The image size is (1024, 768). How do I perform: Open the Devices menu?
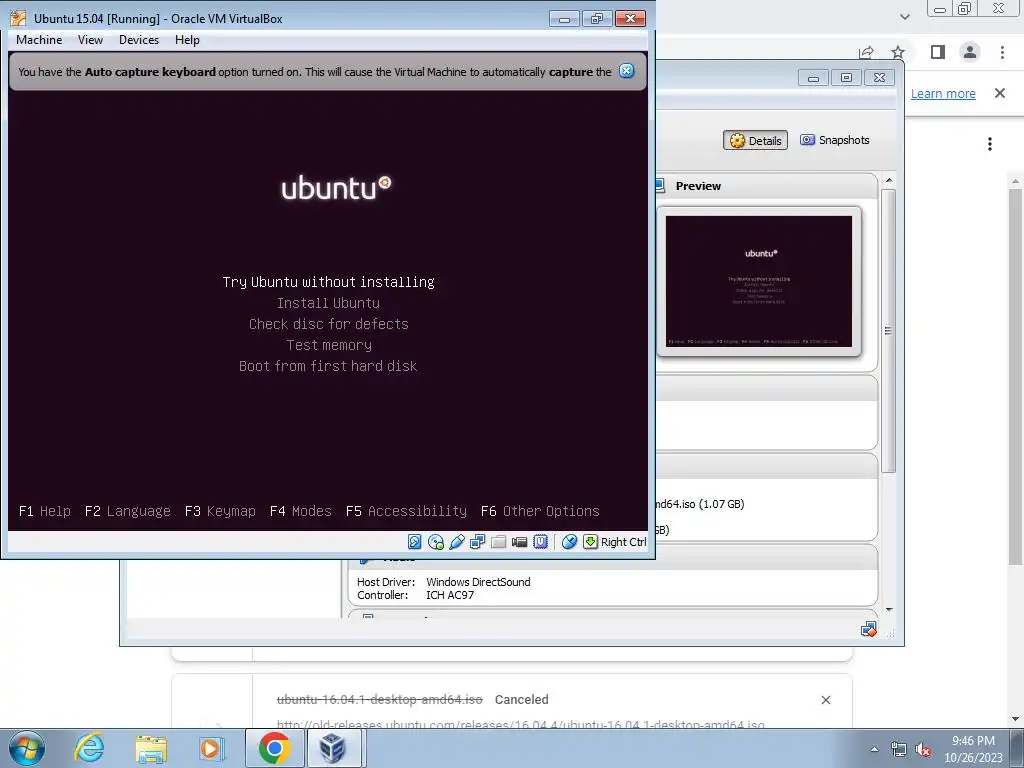(138, 40)
